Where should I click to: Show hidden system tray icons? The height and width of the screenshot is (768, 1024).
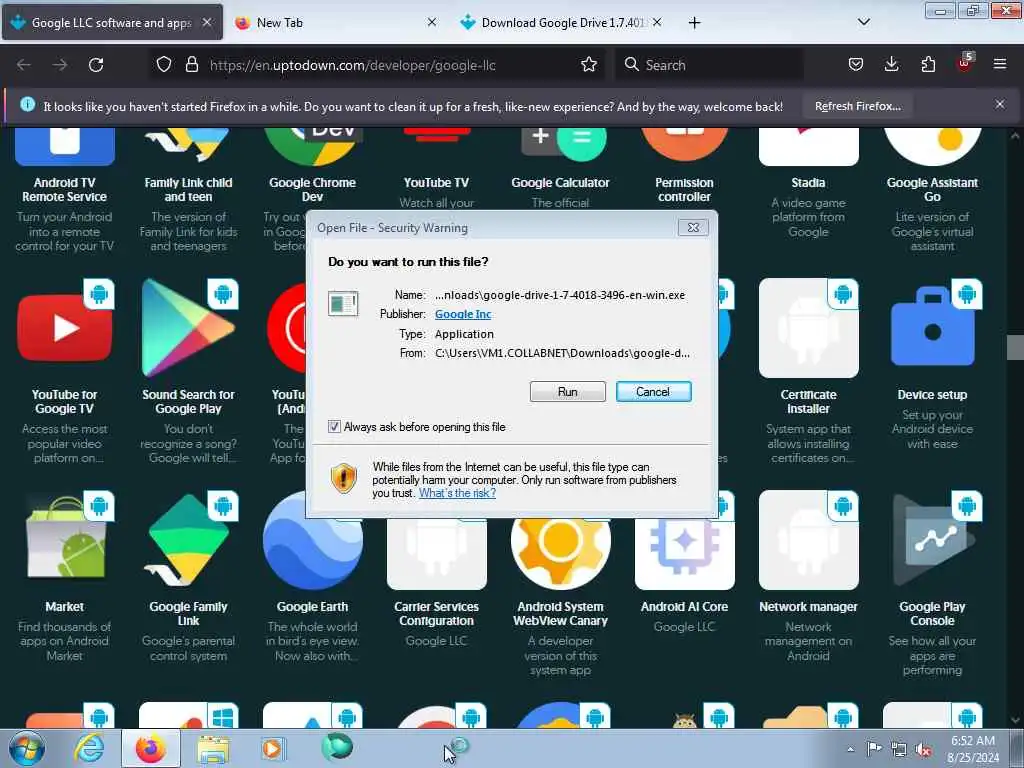pyautogui.click(x=850, y=750)
